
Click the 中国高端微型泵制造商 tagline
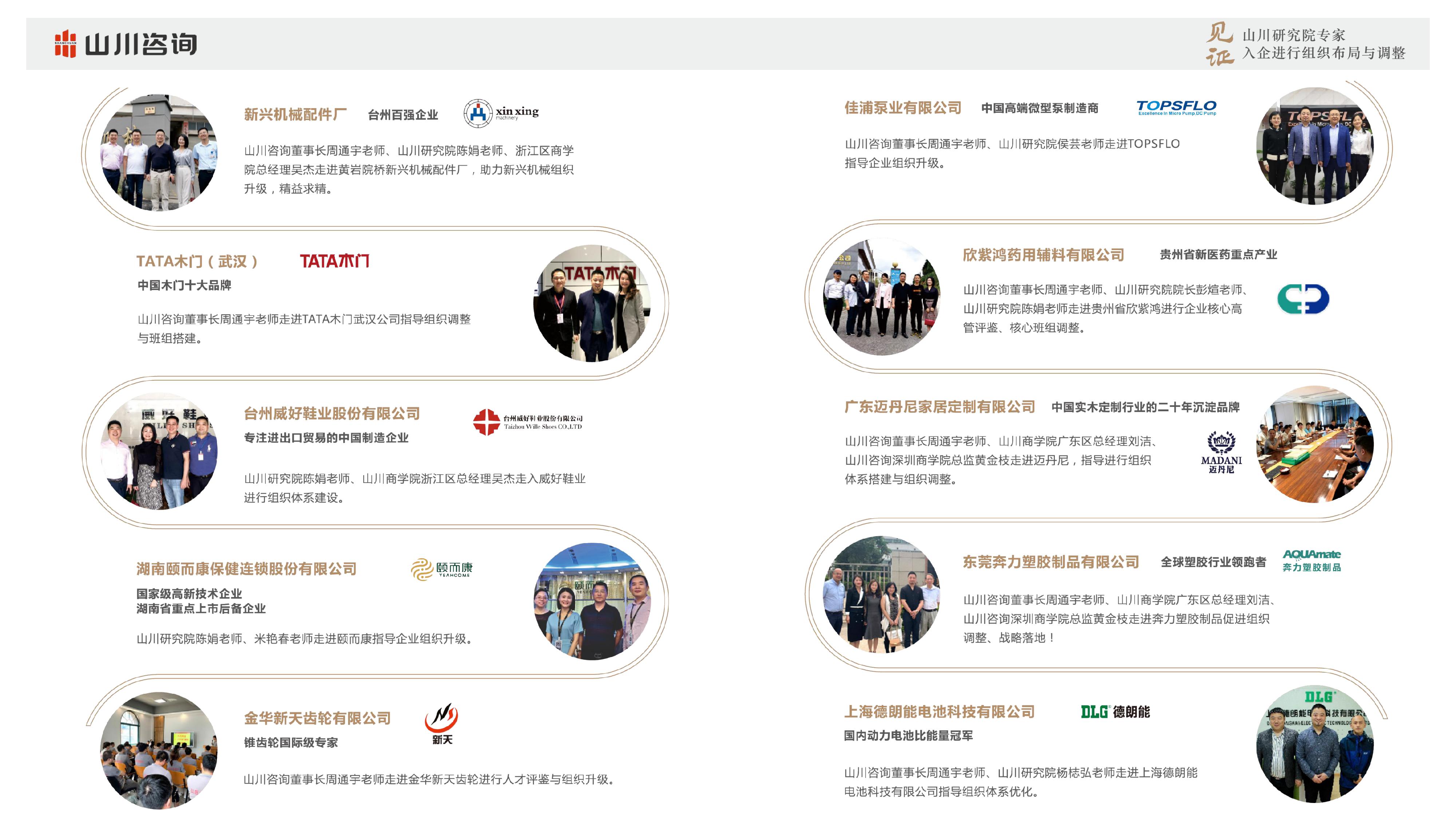point(1040,108)
